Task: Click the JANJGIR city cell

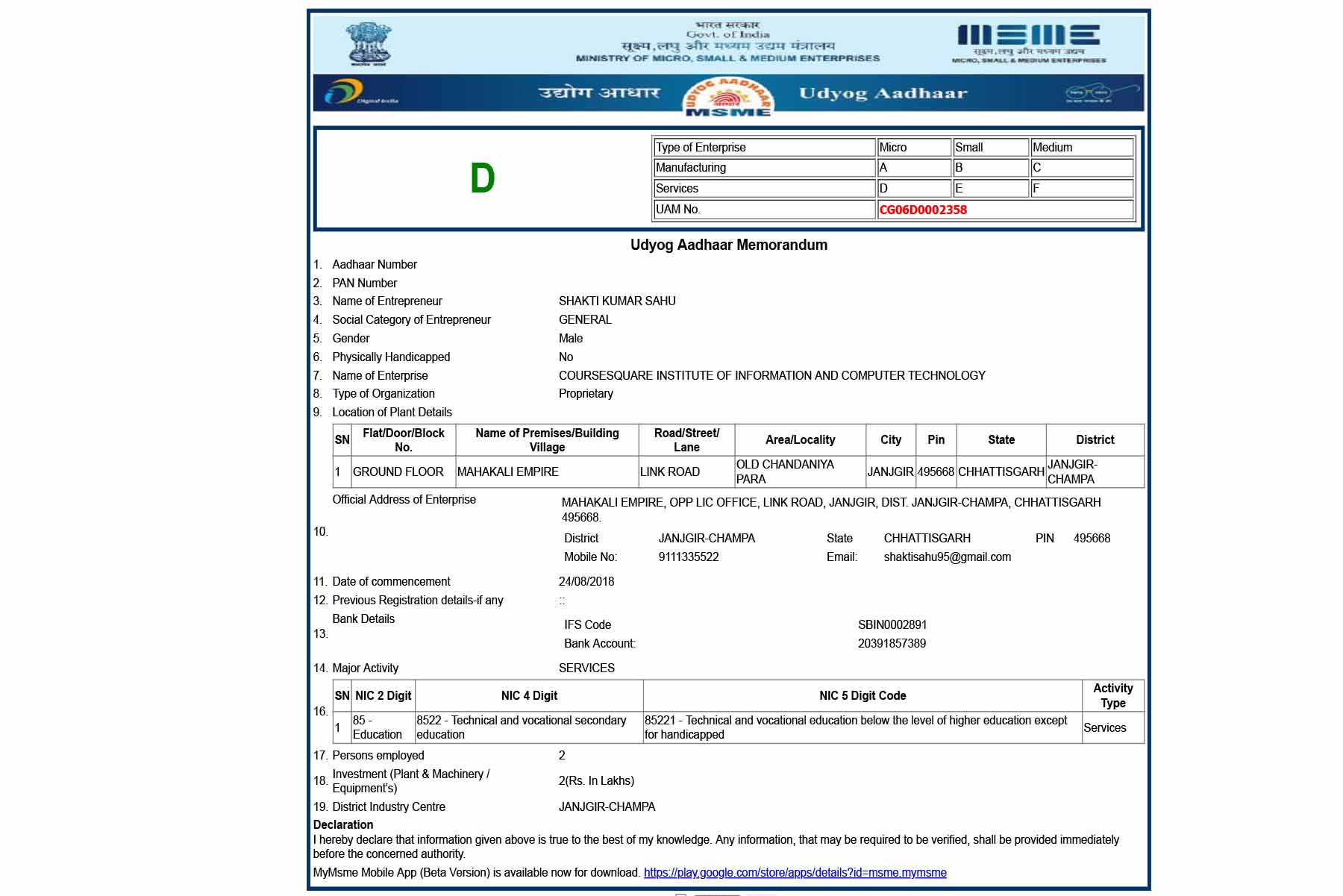Action: point(890,472)
